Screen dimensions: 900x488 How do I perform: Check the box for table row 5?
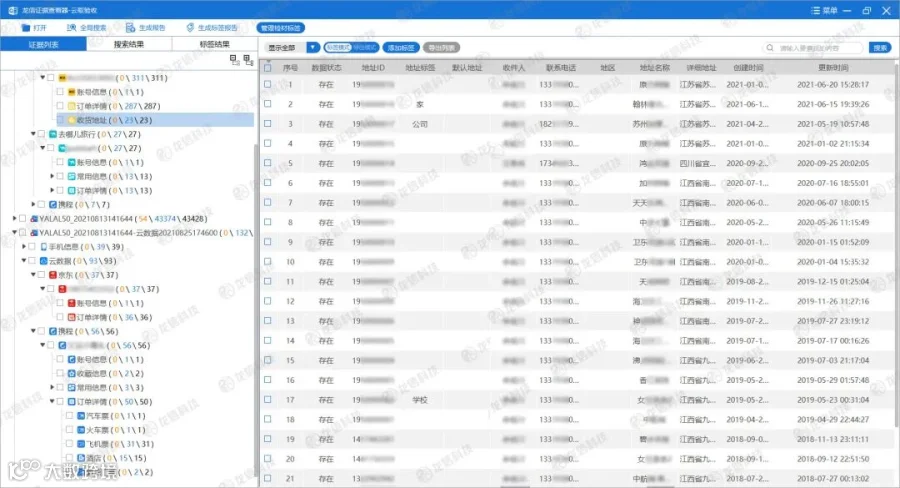pos(267,163)
